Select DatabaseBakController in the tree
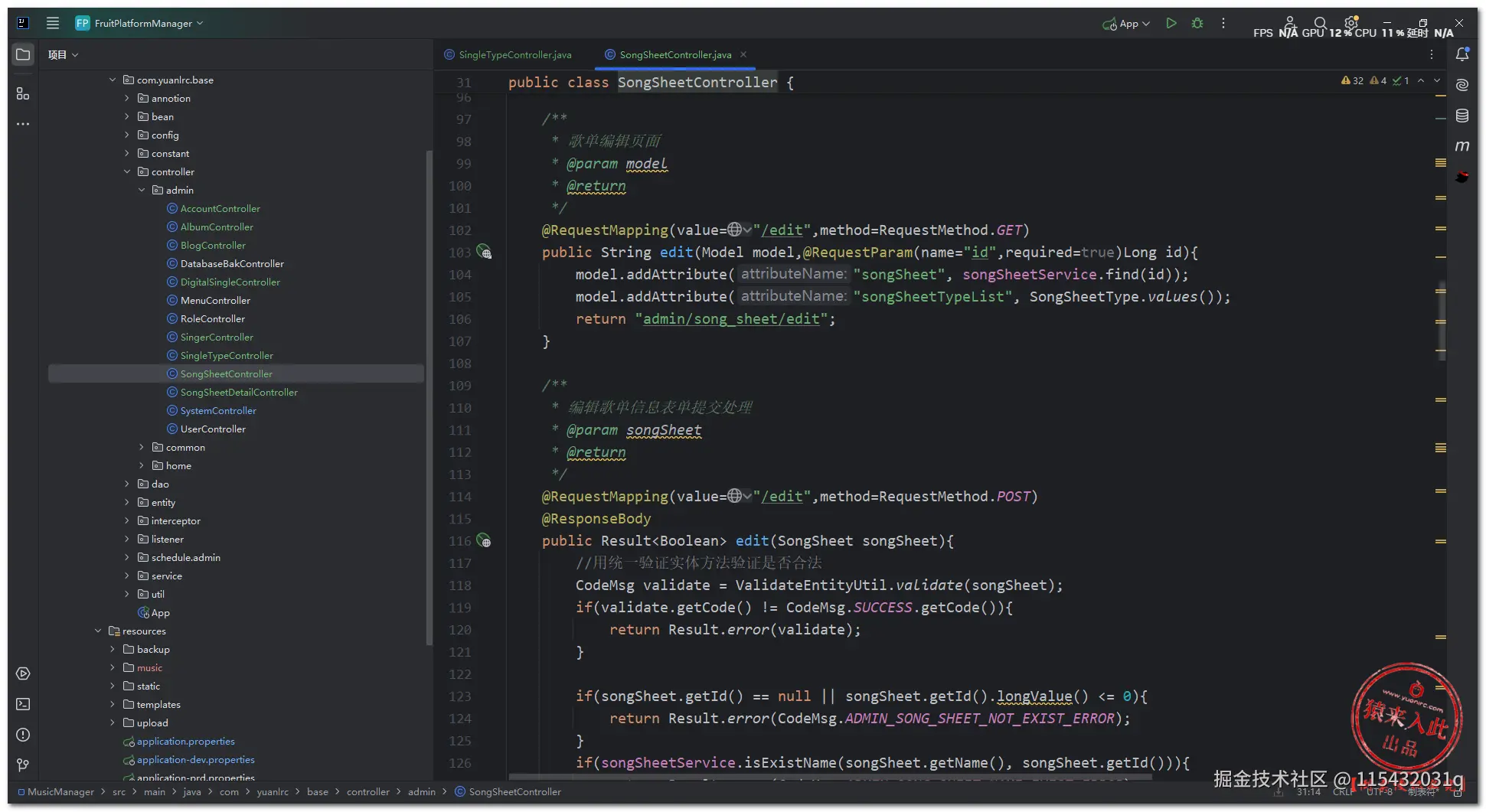 click(232, 263)
